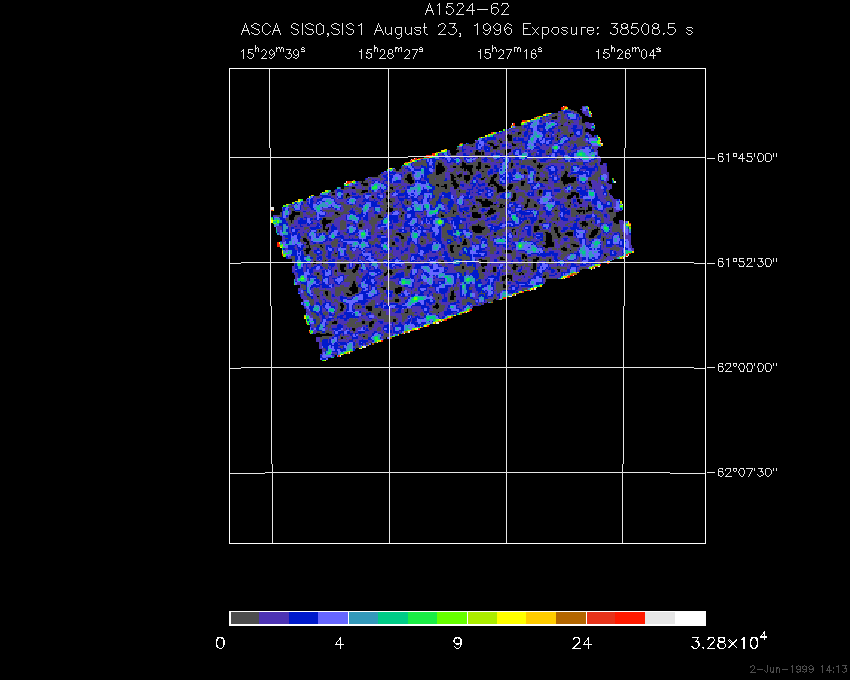Viewport: 850px width, 680px height.
Task: Select the ASCA SIS0,SIS1 exposure subtitle line
Action: point(467,29)
